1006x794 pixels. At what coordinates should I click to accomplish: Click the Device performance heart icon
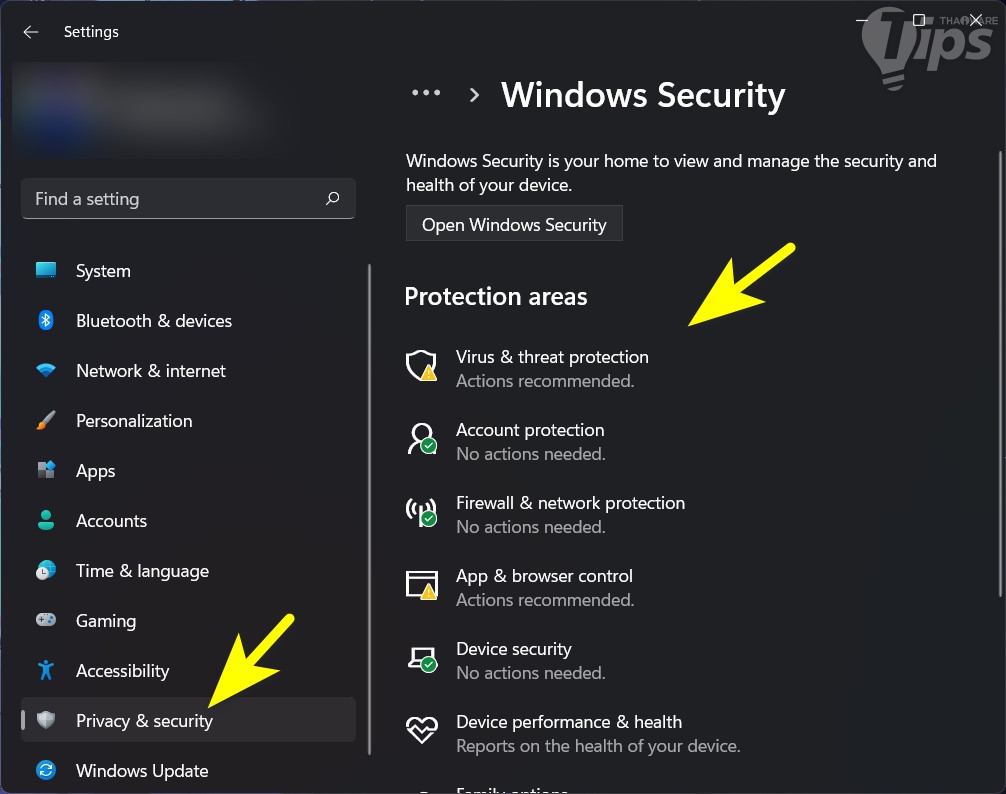[x=421, y=731]
